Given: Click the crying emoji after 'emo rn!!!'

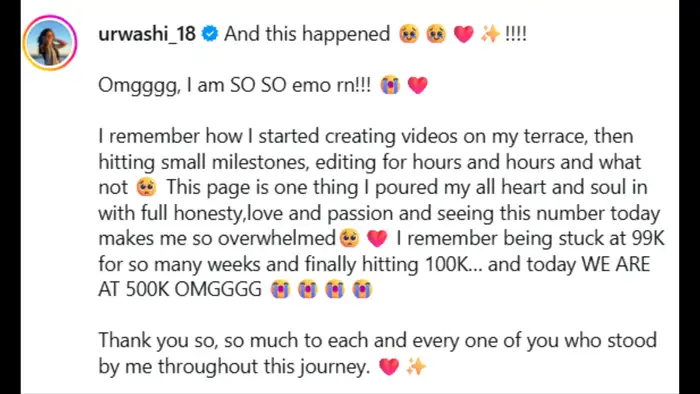Looking at the screenshot, I should coord(390,85).
